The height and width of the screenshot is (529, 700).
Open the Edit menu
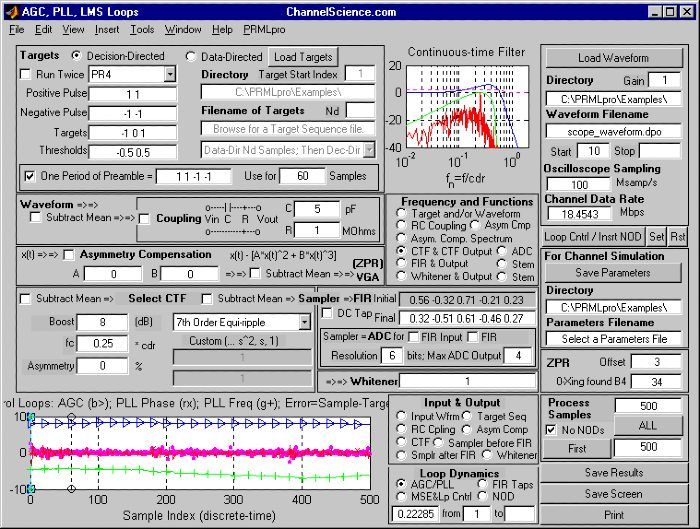[x=43, y=29]
